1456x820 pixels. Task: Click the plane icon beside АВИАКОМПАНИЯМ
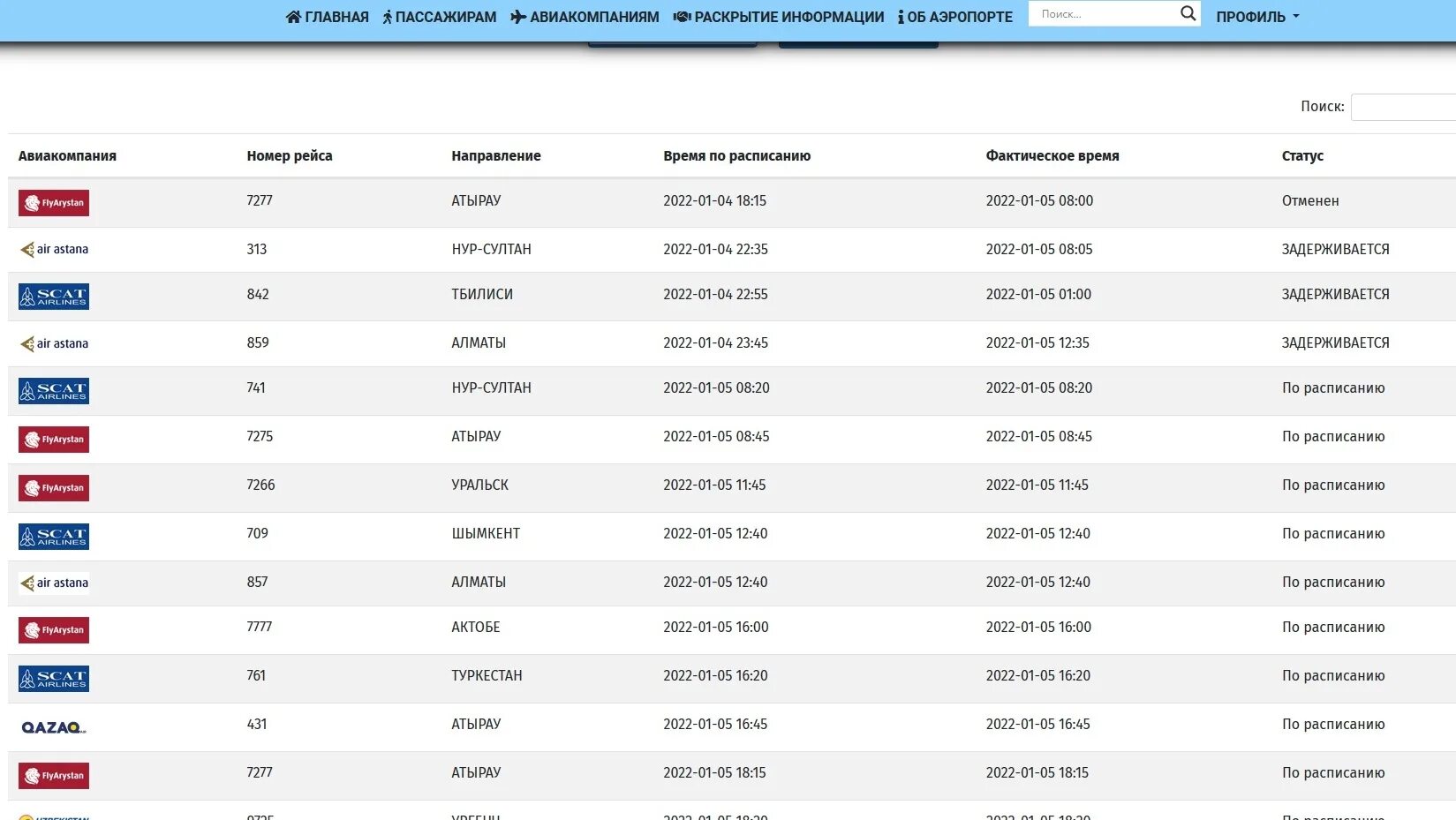(518, 17)
